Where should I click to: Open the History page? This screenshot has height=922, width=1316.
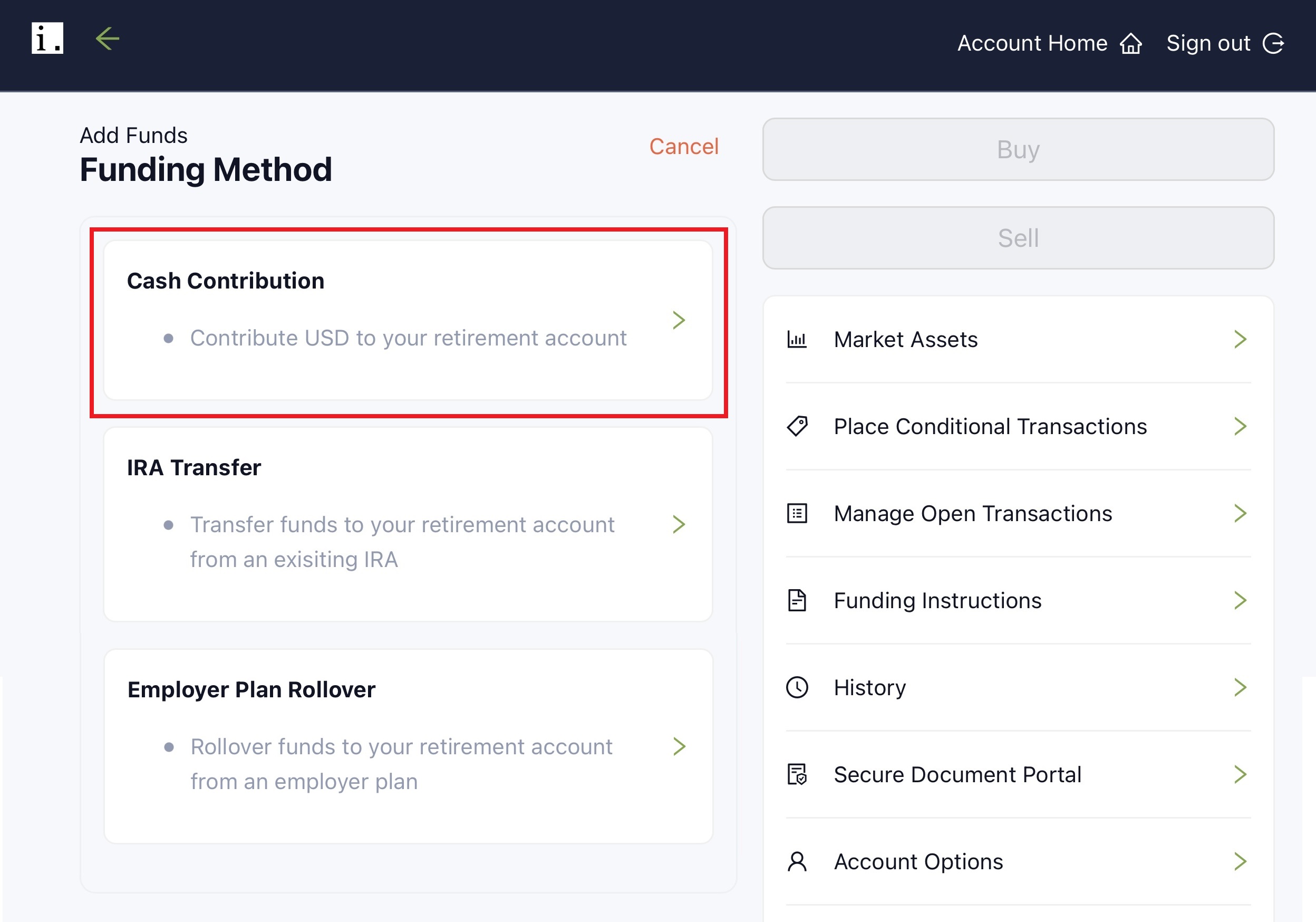tap(870, 687)
